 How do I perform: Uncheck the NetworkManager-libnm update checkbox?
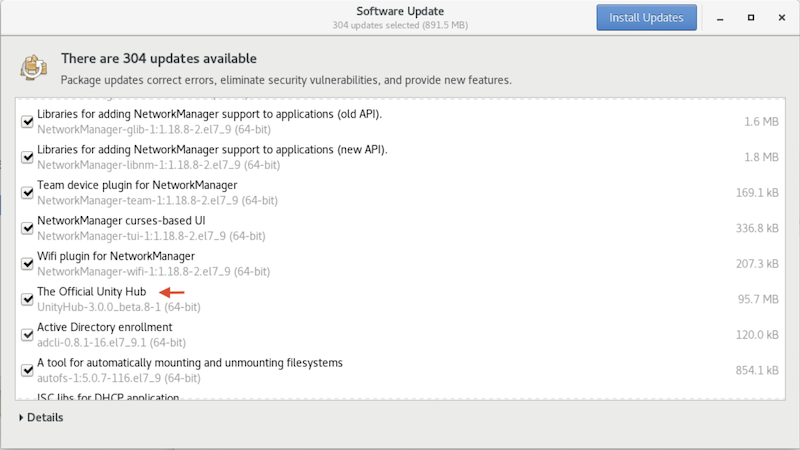tap(27, 157)
